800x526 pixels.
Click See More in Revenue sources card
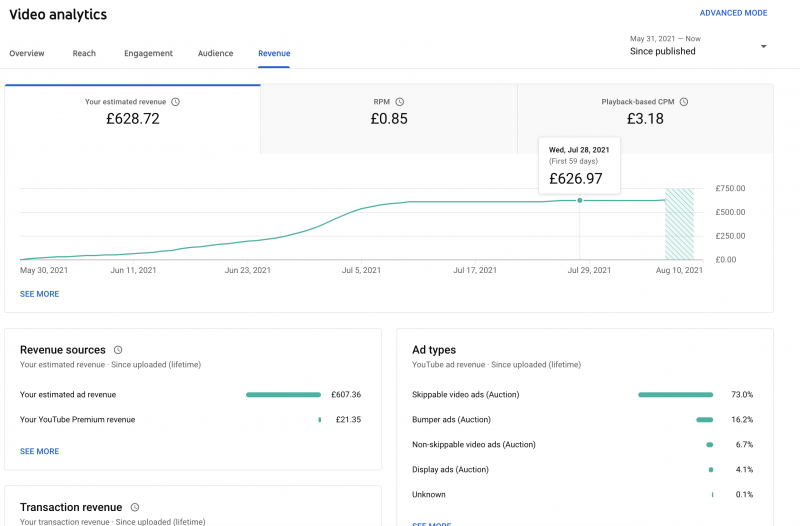tap(39, 452)
